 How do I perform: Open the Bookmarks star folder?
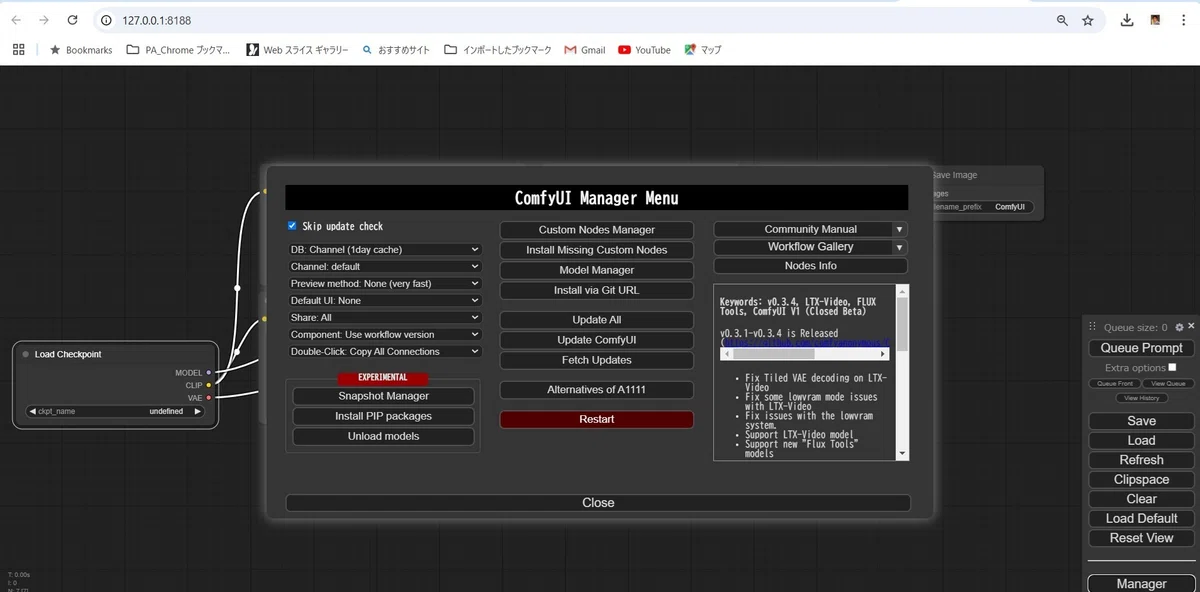81,50
